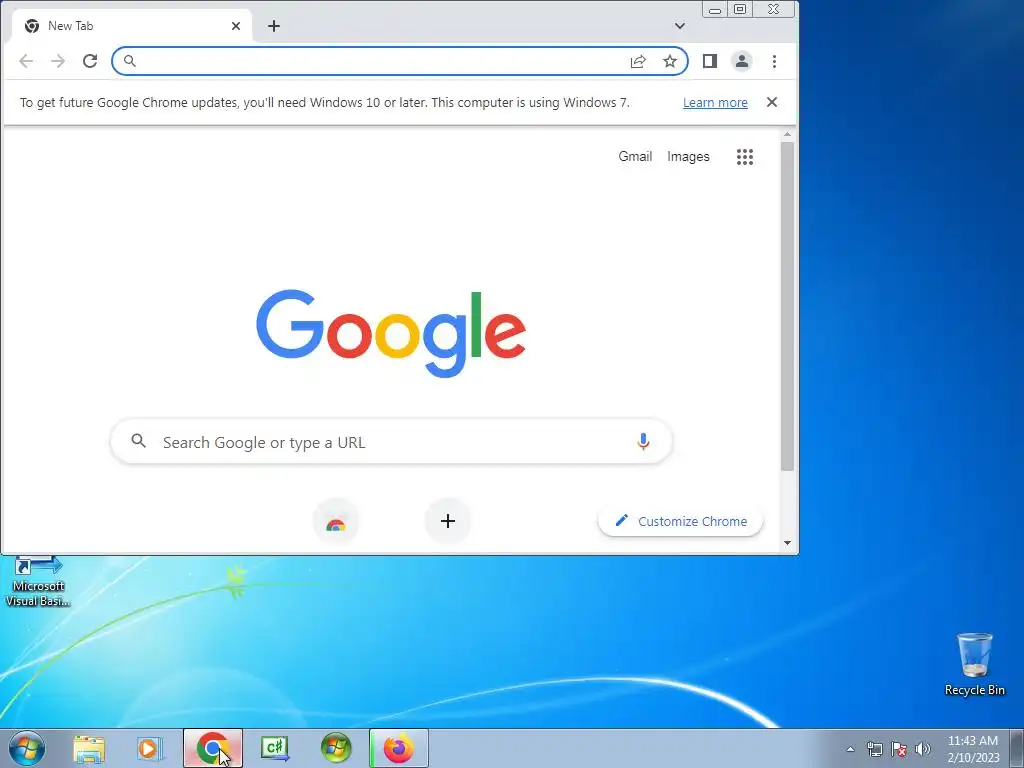Click the magnifier icon in Google search box

click(138, 441)
